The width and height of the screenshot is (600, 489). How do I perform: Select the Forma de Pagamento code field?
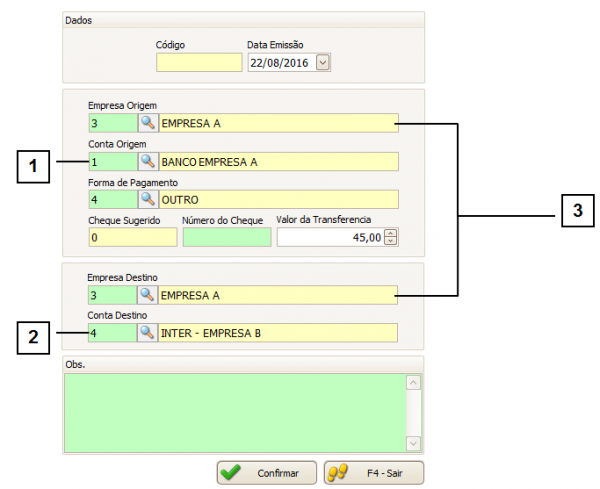[112, 199]
